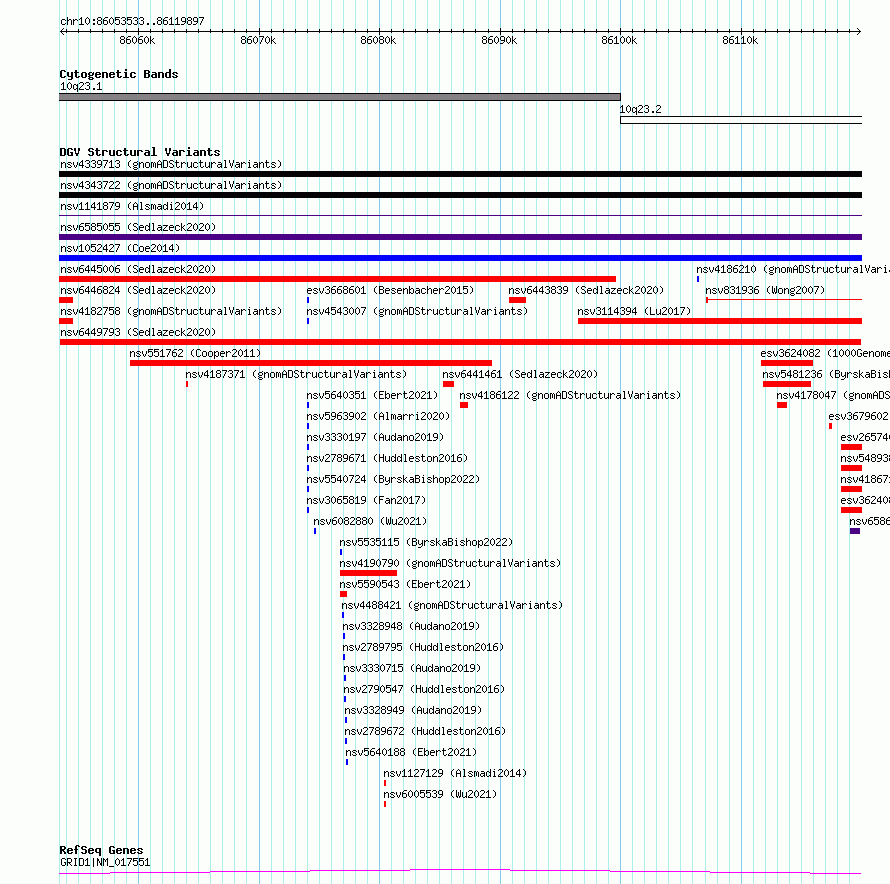
Task: Open the GRID1|NM_017551 gene label
Action: 105,862
